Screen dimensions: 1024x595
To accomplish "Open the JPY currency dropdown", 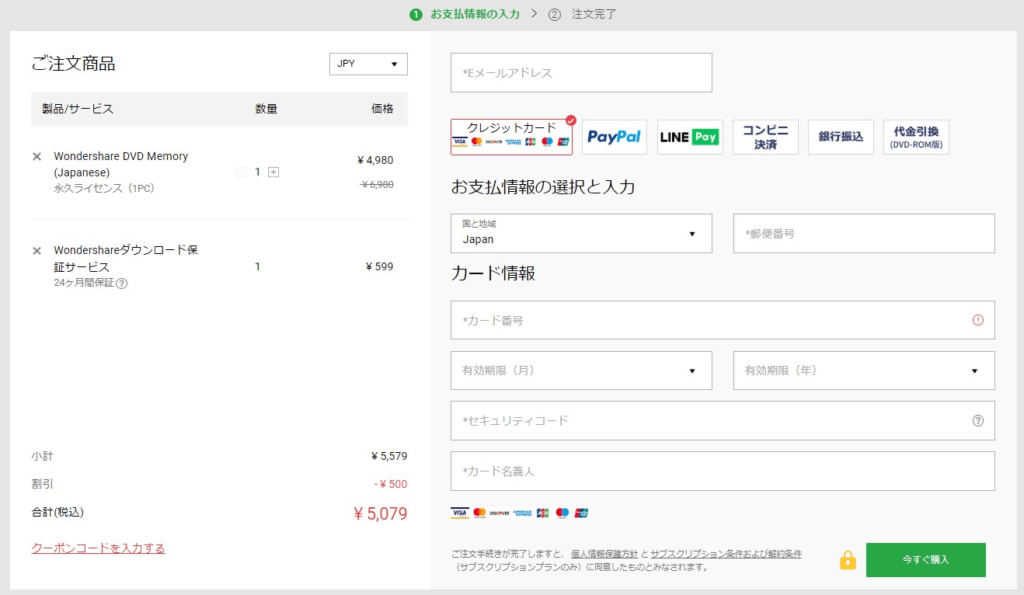I will coord(368,64).
